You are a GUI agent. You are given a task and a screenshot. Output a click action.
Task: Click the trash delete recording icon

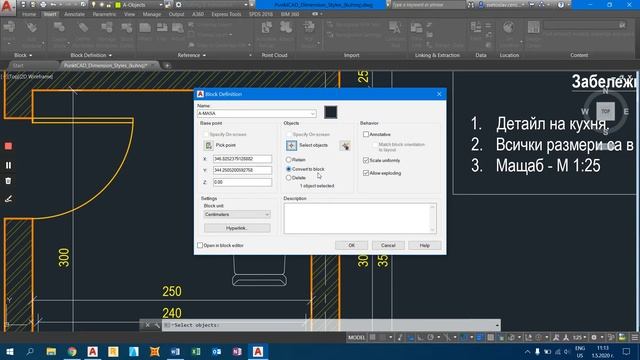pyautogui.click(x=8, y=181)
